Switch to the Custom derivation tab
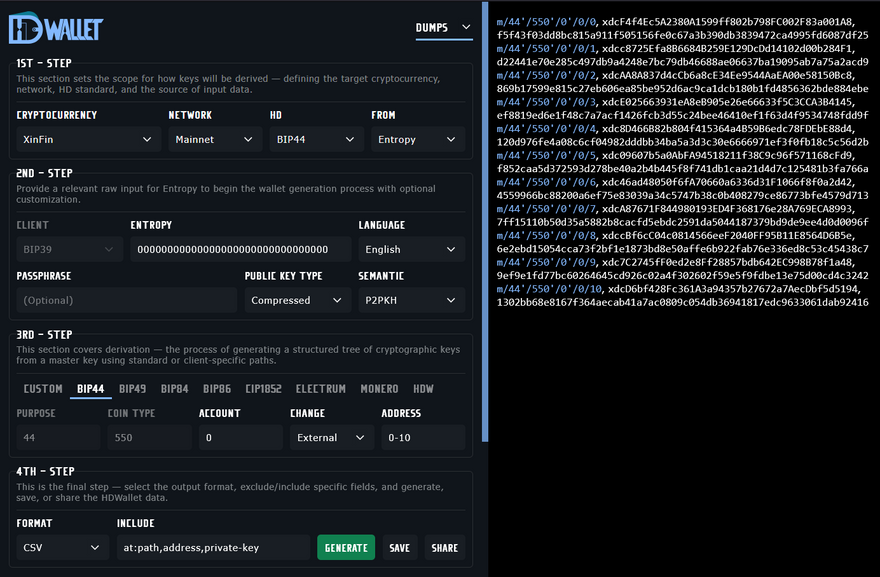Image resolution: width=880 pixels, height=577 pixels. [x=43, y=389]
